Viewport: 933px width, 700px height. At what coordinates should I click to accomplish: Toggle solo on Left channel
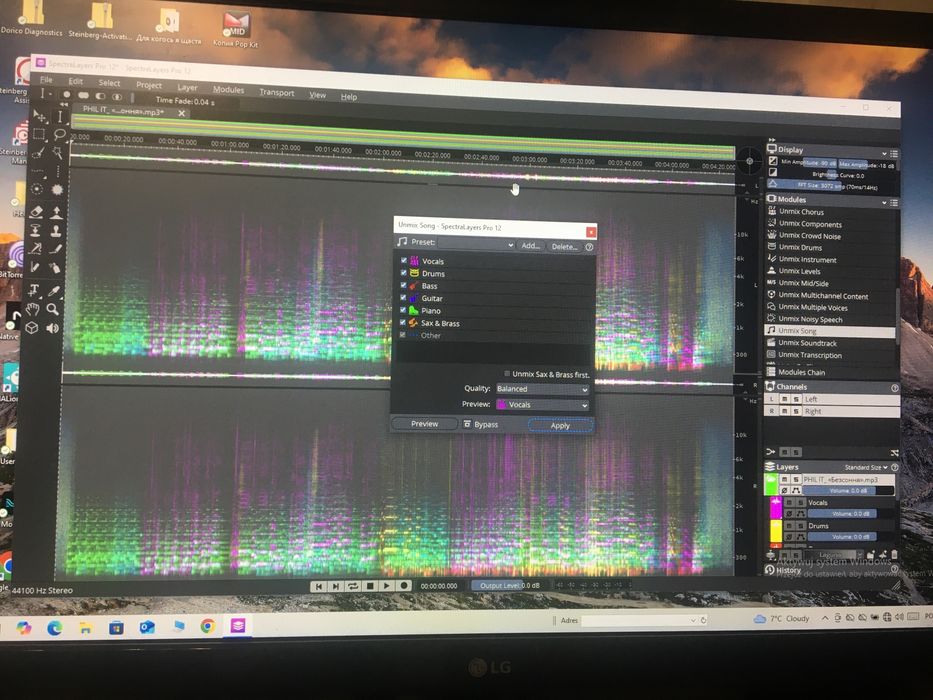(796, 399)
